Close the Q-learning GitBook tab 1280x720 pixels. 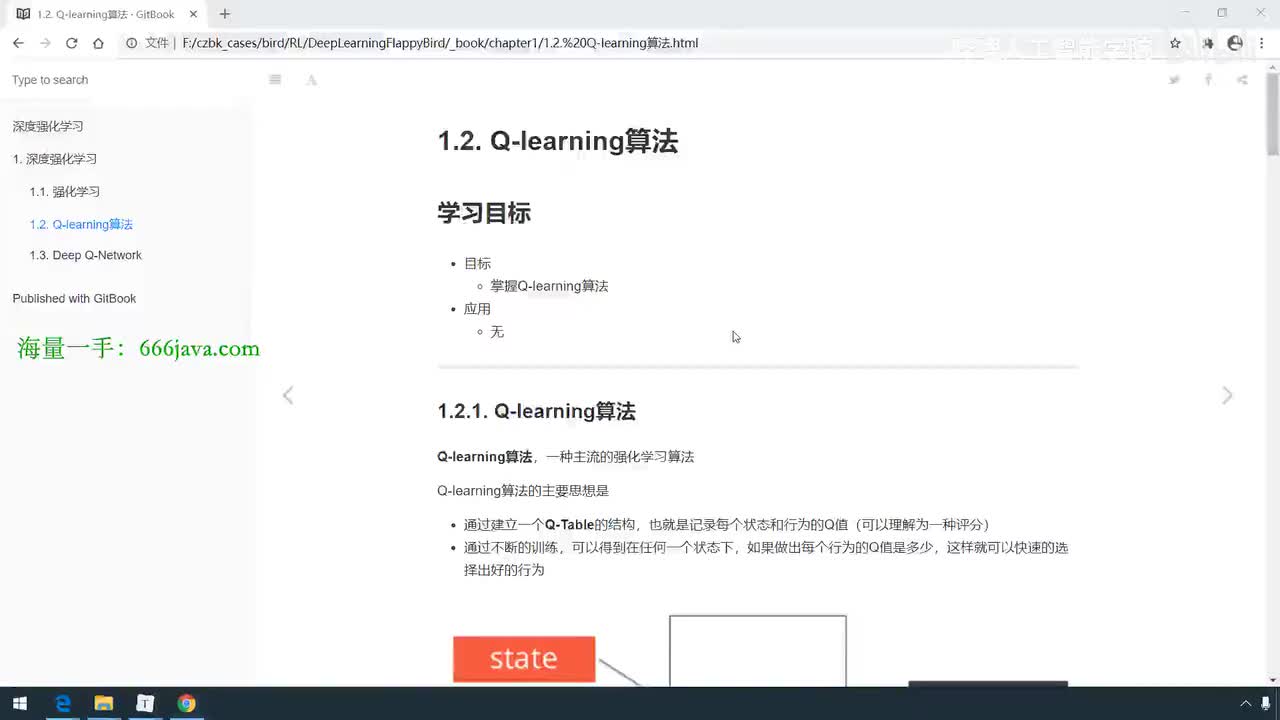(x=193, y=14)
